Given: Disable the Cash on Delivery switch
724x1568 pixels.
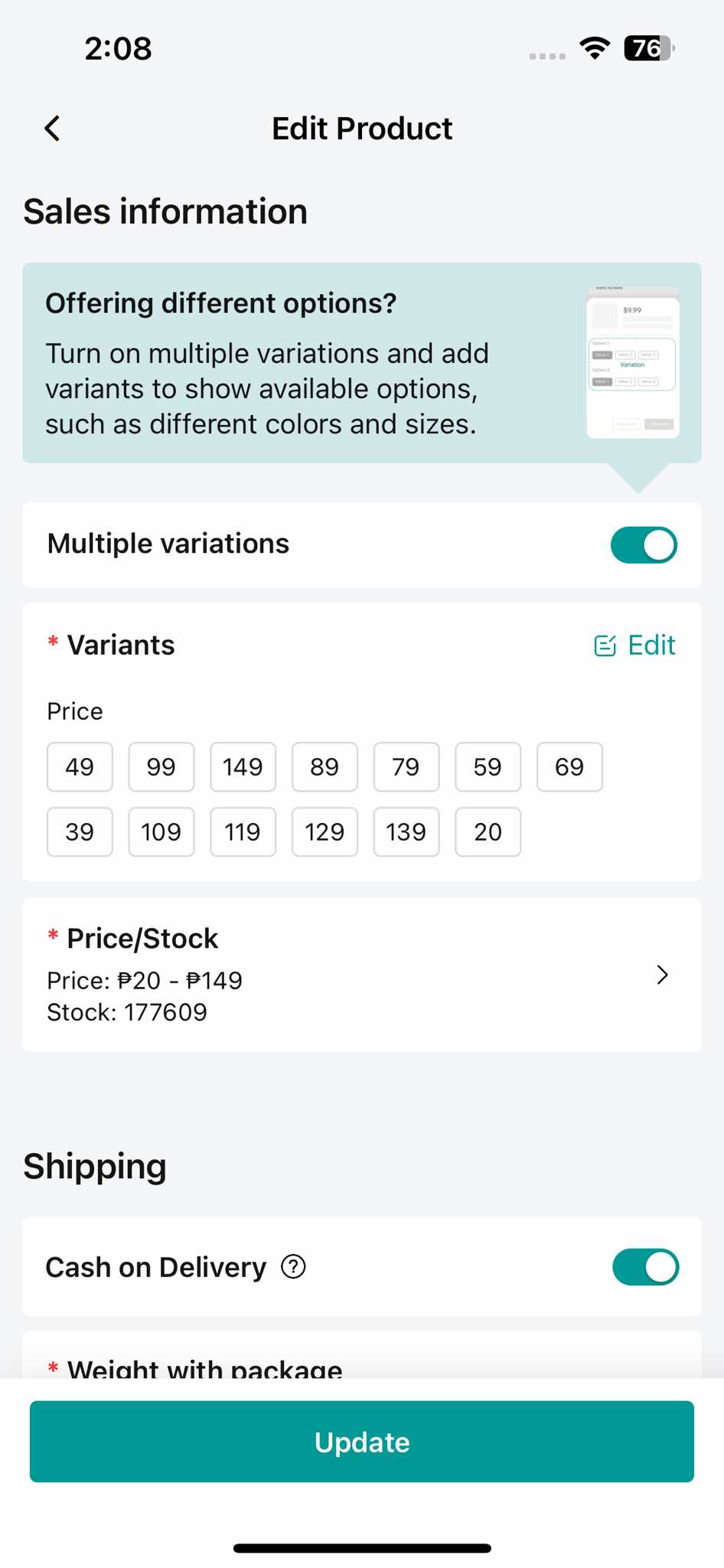Looking at the screenshot, I should (645, 1267).
